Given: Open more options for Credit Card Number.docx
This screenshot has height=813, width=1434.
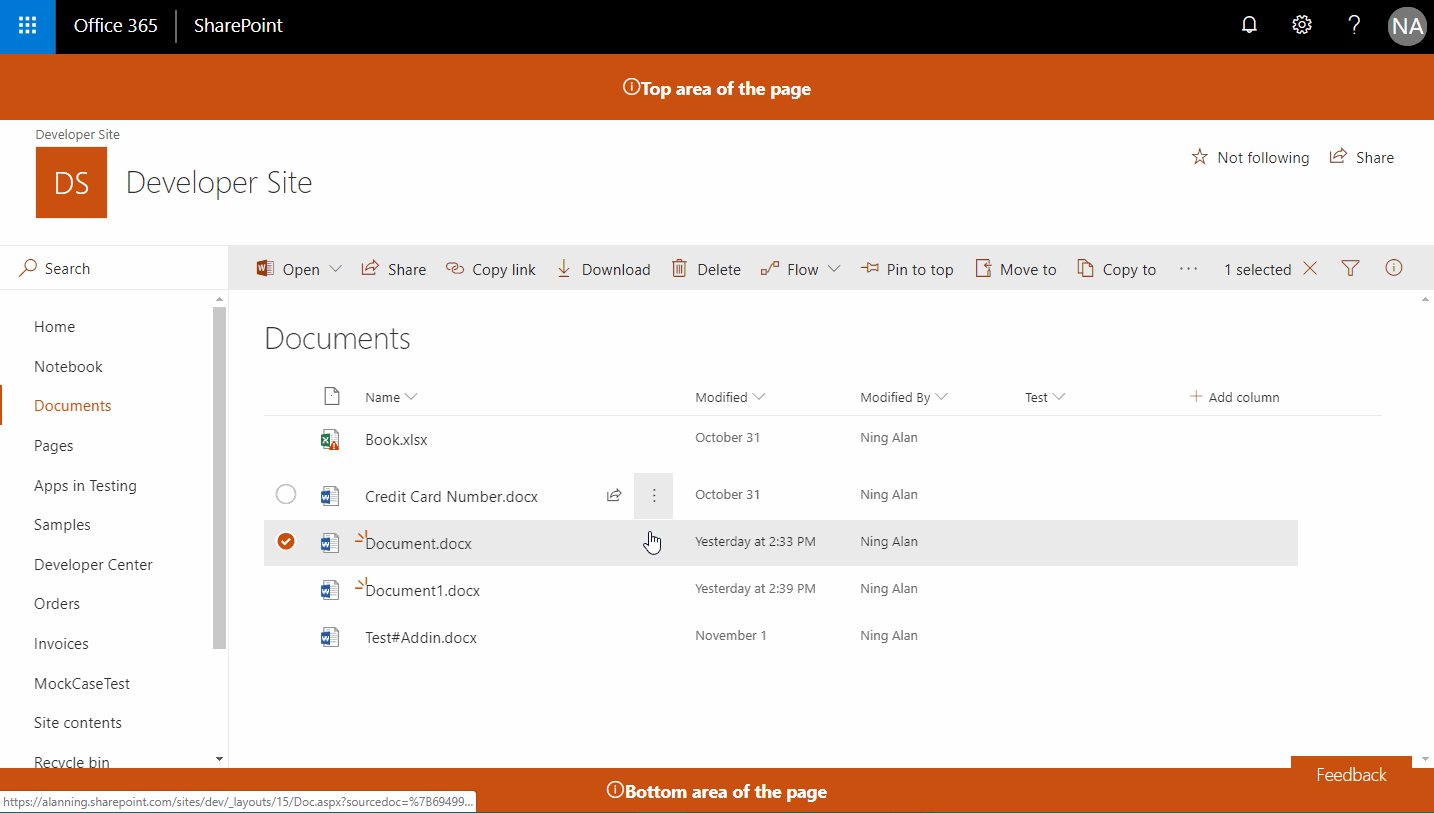Looking at the screenshot, I should click(653, 495).
